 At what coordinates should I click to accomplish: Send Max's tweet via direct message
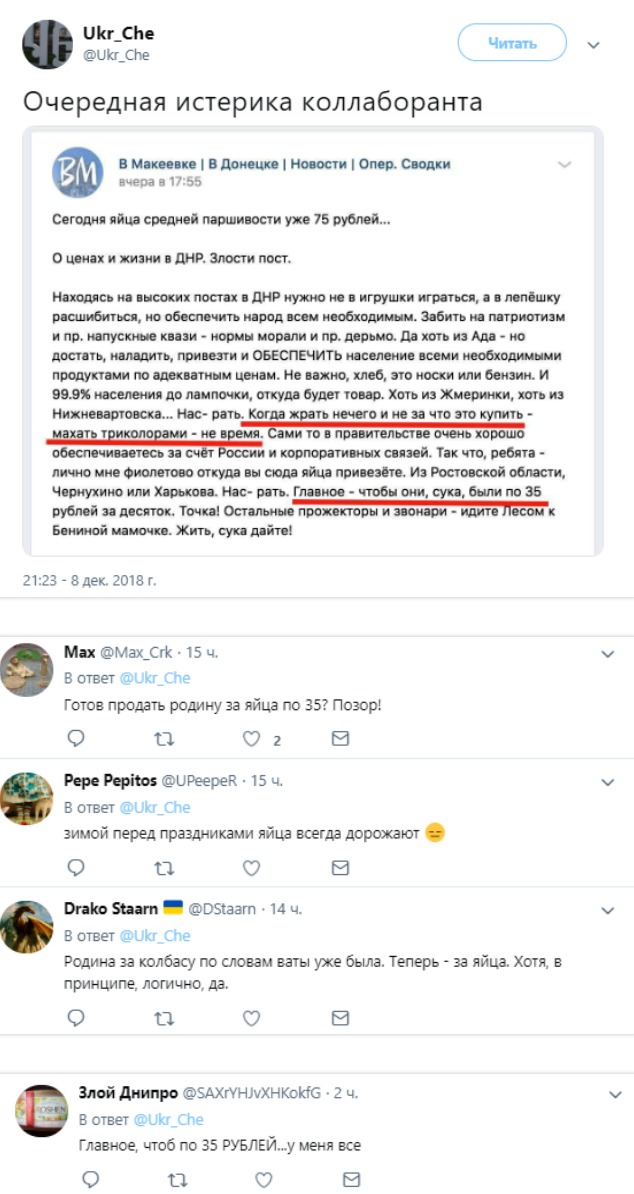click(x=341, y=739)
